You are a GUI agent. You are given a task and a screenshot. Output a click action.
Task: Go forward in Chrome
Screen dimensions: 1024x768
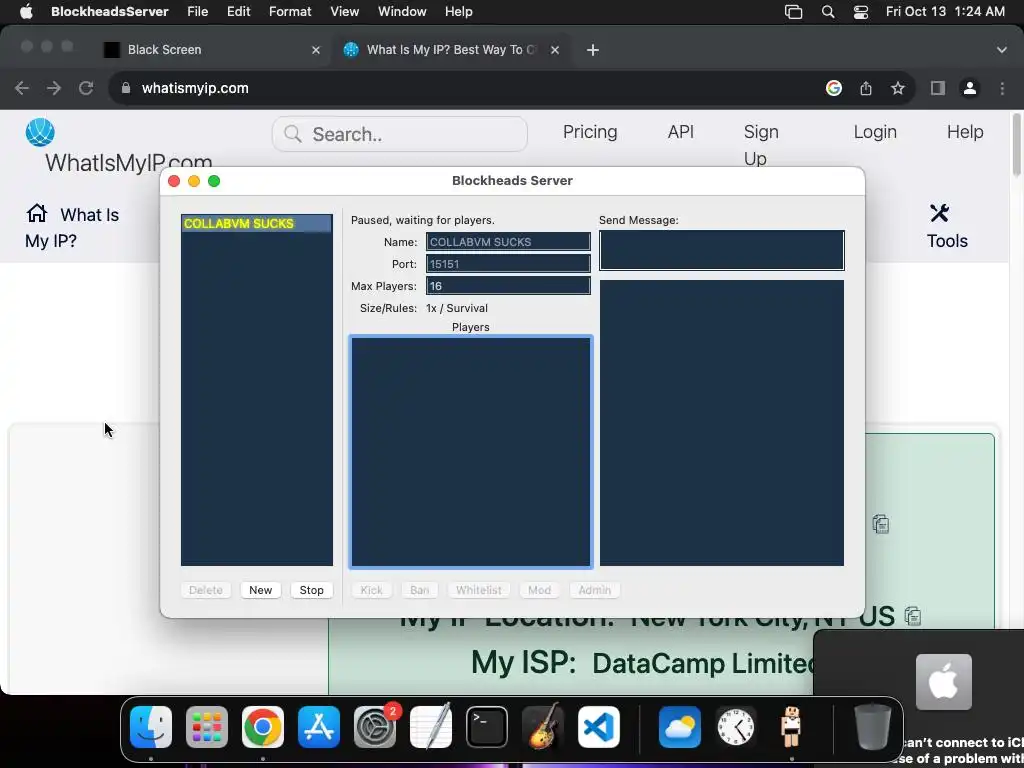point(54,88)
